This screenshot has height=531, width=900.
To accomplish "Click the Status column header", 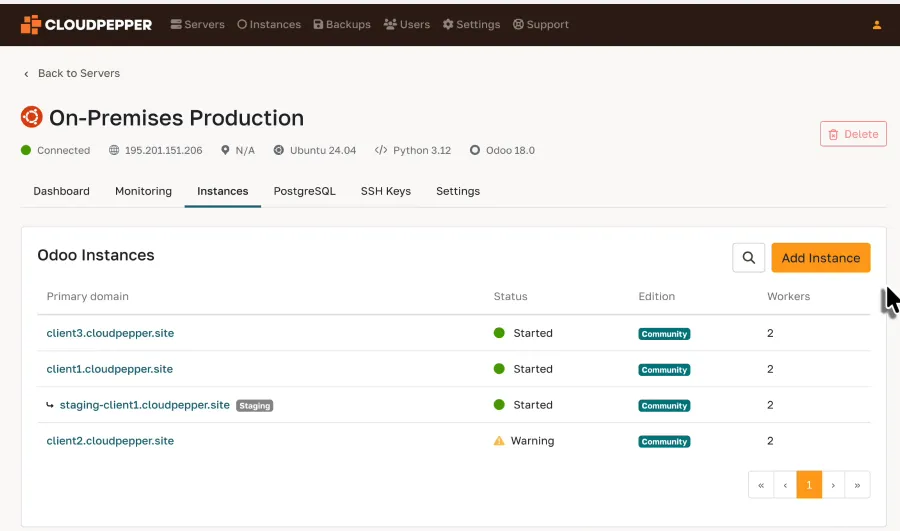I will (x=510, y=296).
